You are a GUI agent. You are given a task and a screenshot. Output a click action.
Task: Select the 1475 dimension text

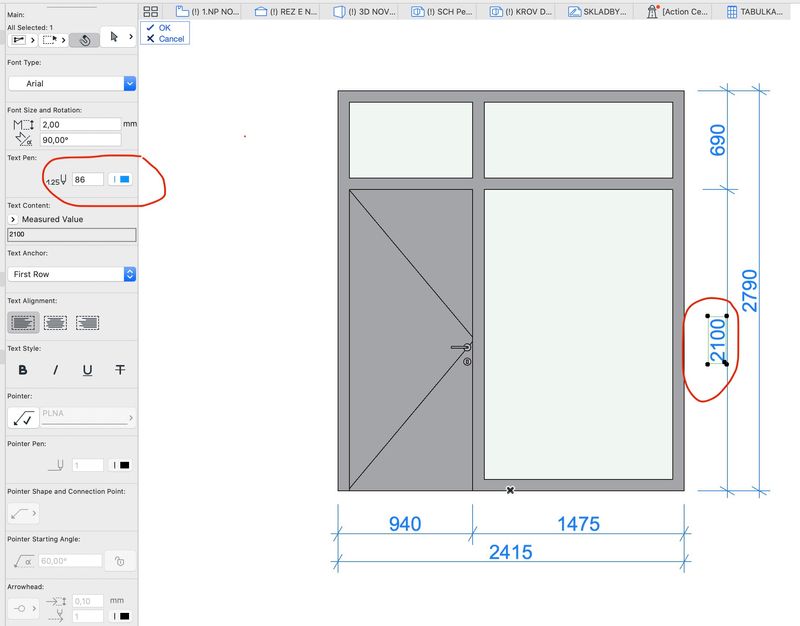579,524
